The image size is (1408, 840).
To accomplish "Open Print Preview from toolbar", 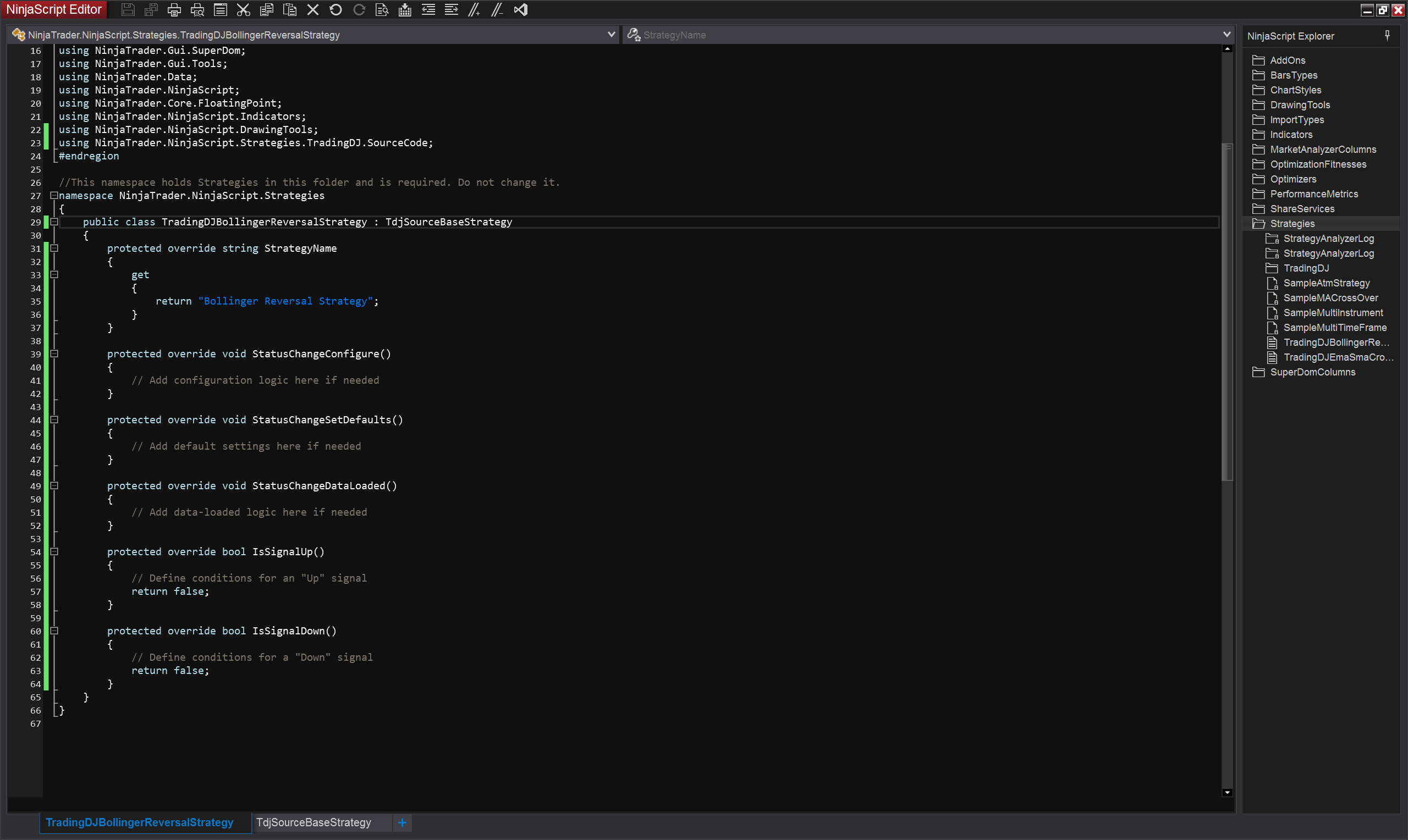I will pyautogui.click(x=197, y=10).
